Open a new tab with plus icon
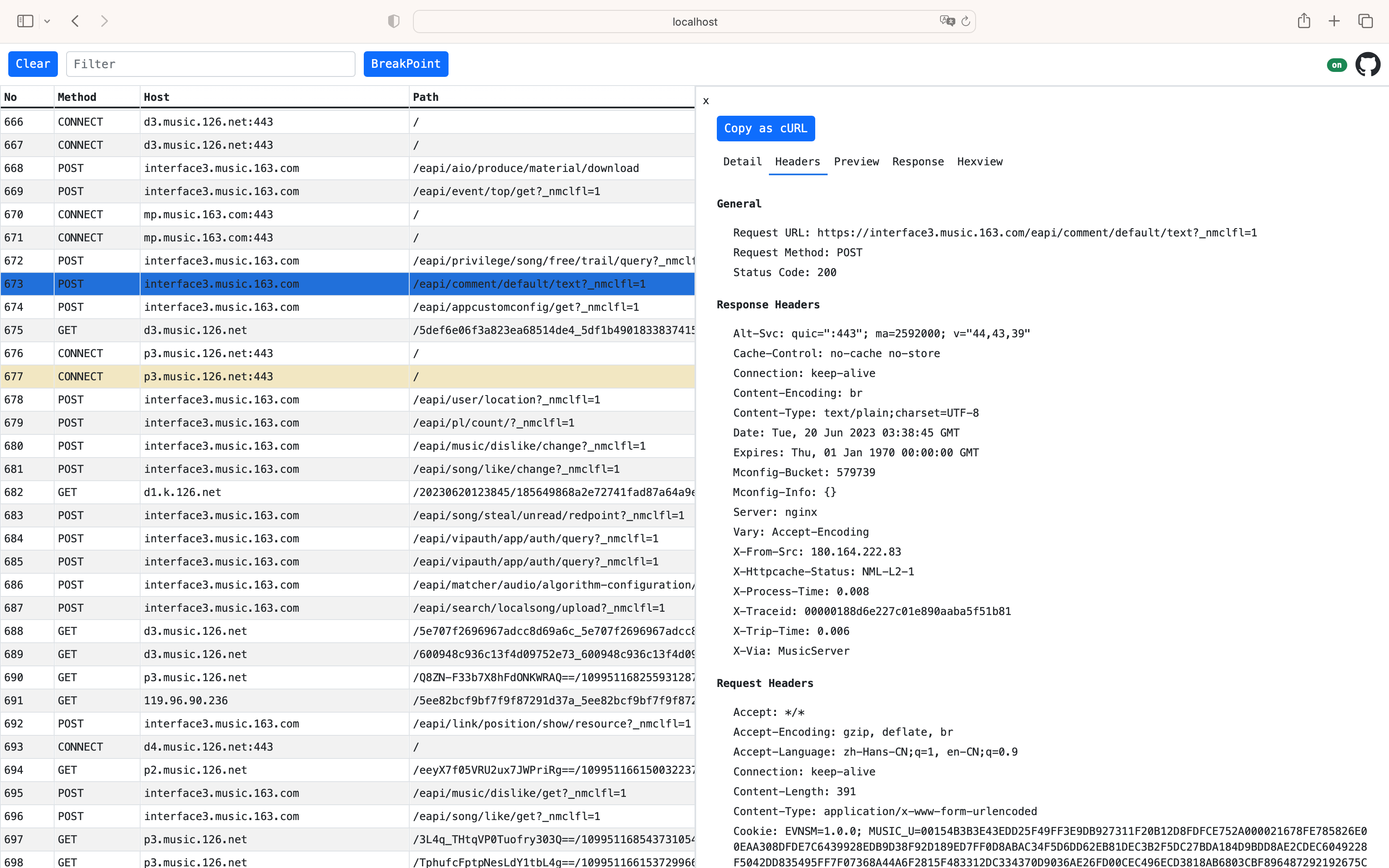 (1334, 21)
